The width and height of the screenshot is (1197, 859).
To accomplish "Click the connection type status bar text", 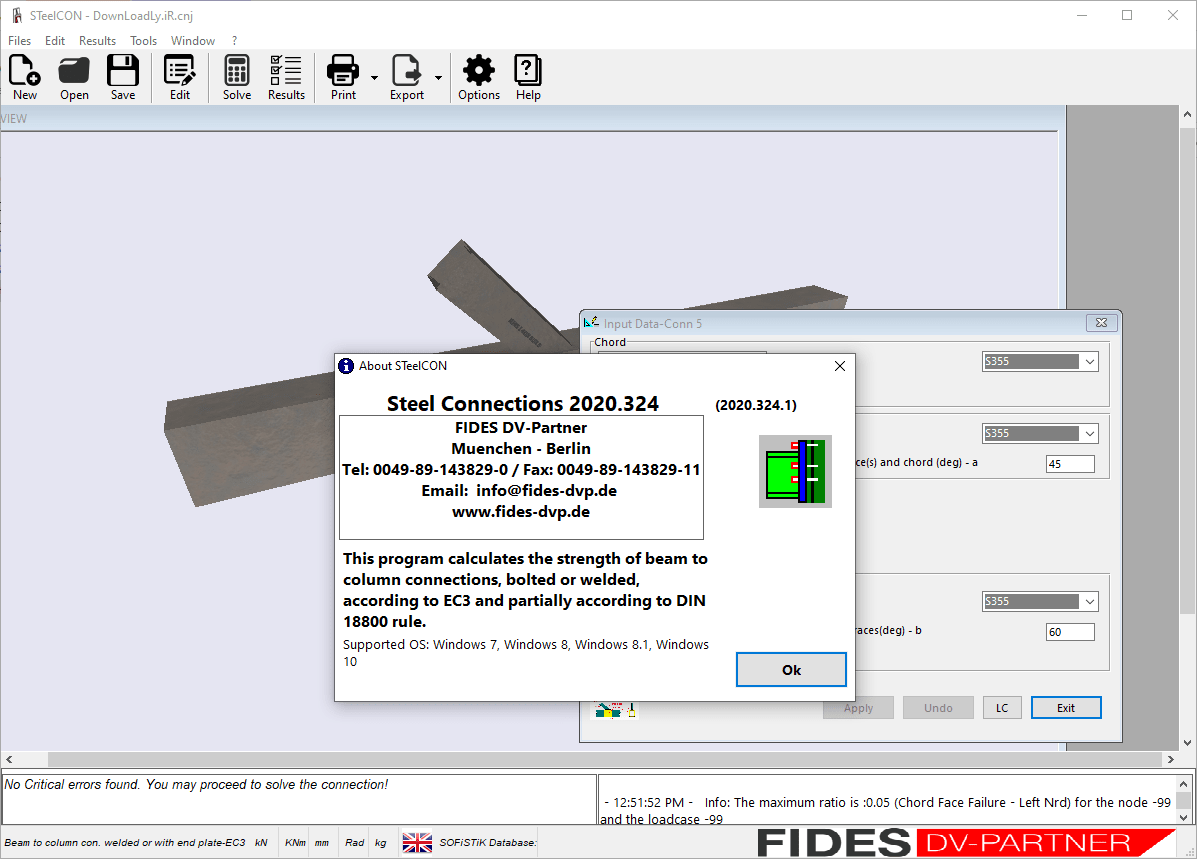I will click(124, 842).
